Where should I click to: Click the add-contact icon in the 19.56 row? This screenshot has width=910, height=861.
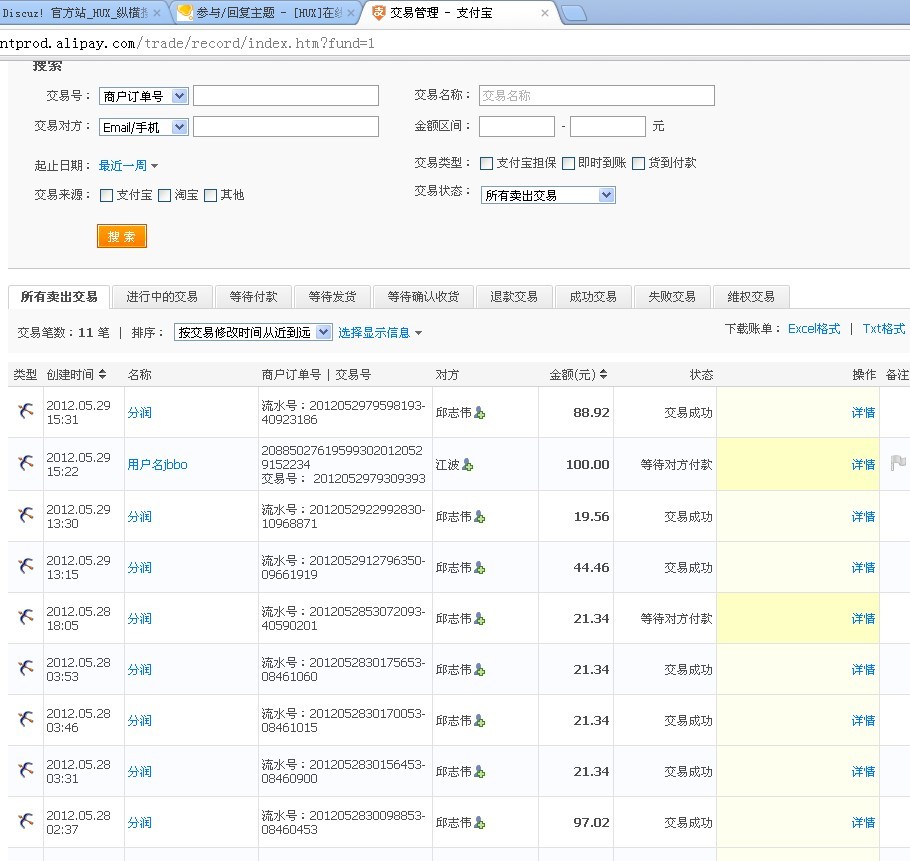[480, 517]
